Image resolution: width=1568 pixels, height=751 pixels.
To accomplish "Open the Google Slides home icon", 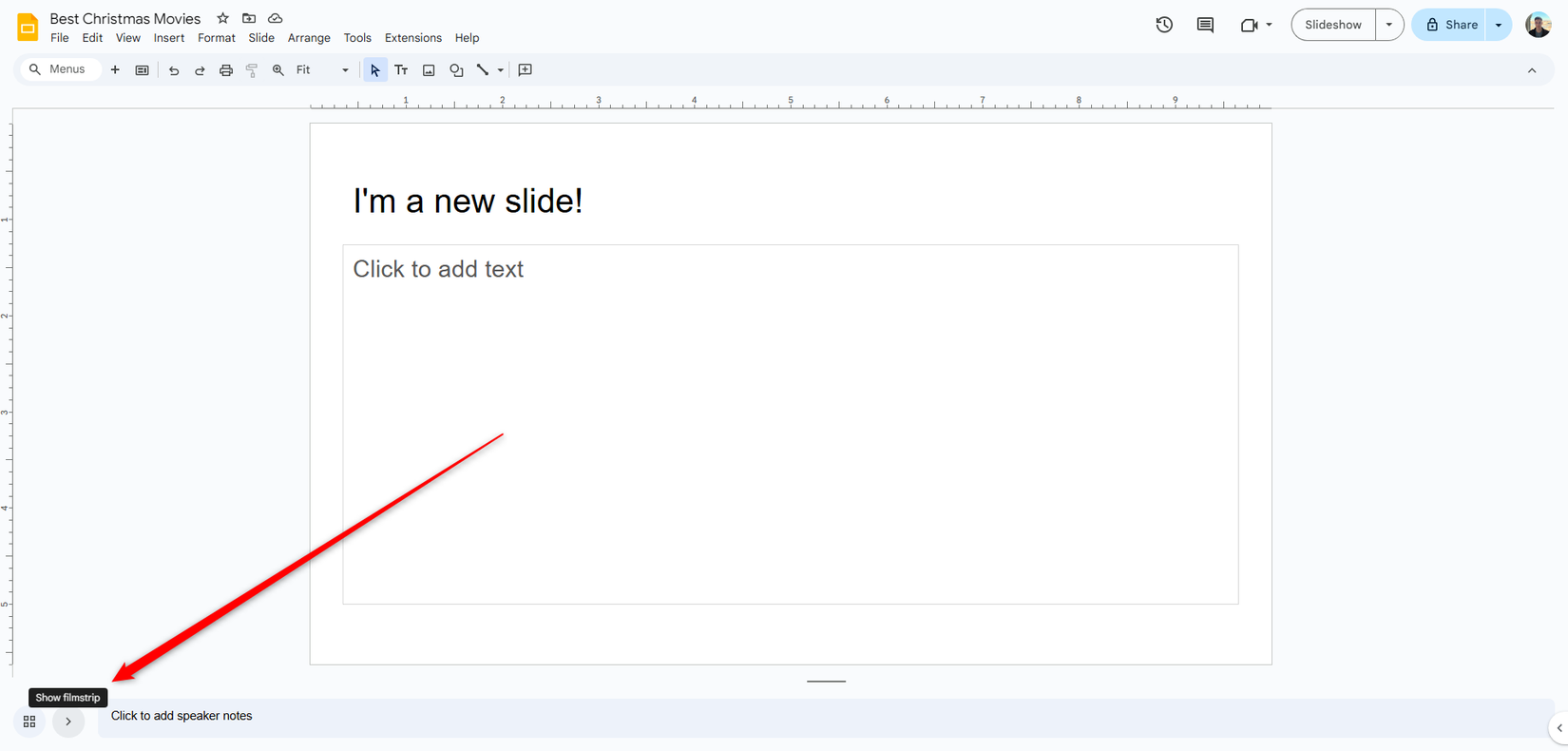I will 28,27.
